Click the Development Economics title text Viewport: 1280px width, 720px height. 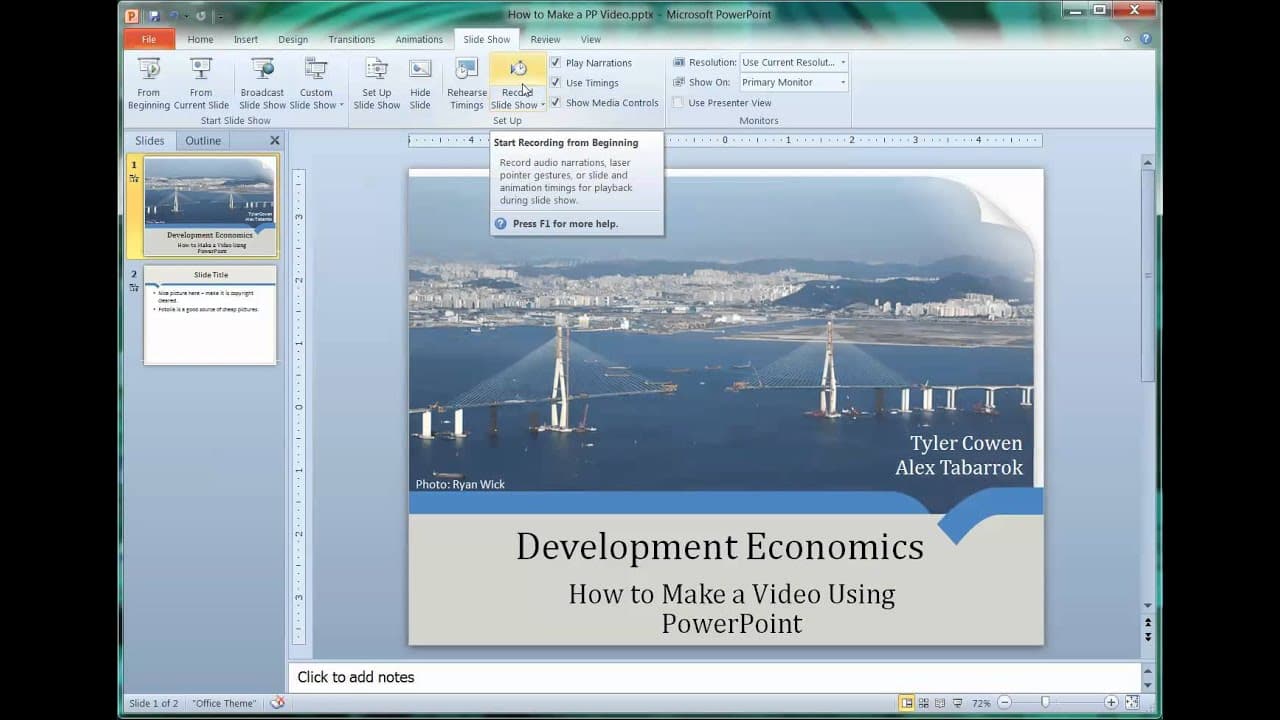click(720, 546)
